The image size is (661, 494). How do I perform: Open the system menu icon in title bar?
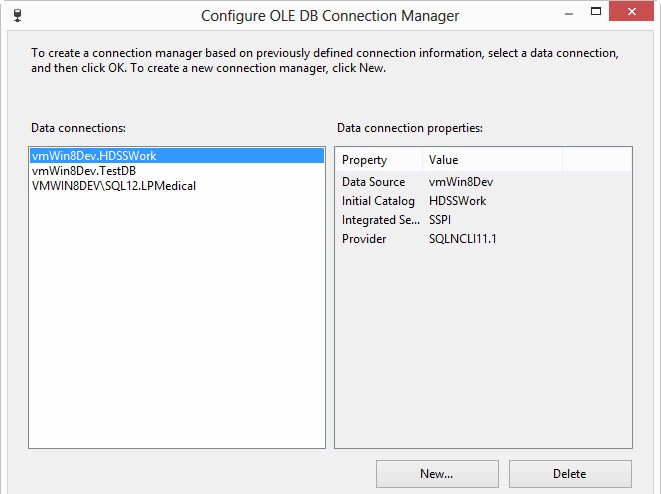coord(15,14)
